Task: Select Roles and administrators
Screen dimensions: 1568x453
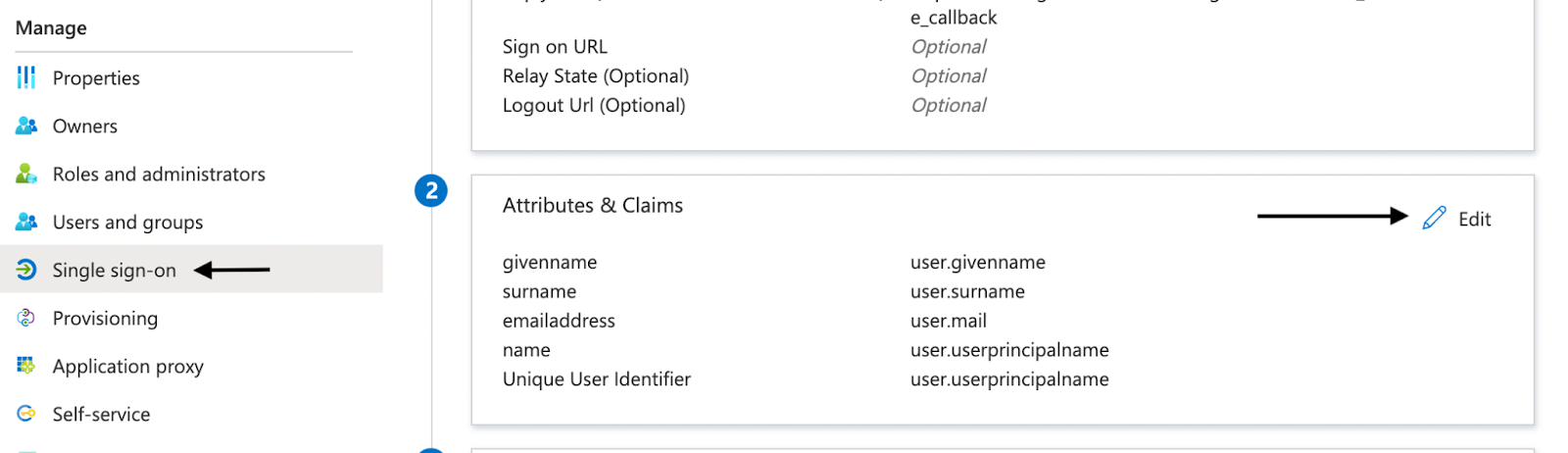Action: coord(159,175)
